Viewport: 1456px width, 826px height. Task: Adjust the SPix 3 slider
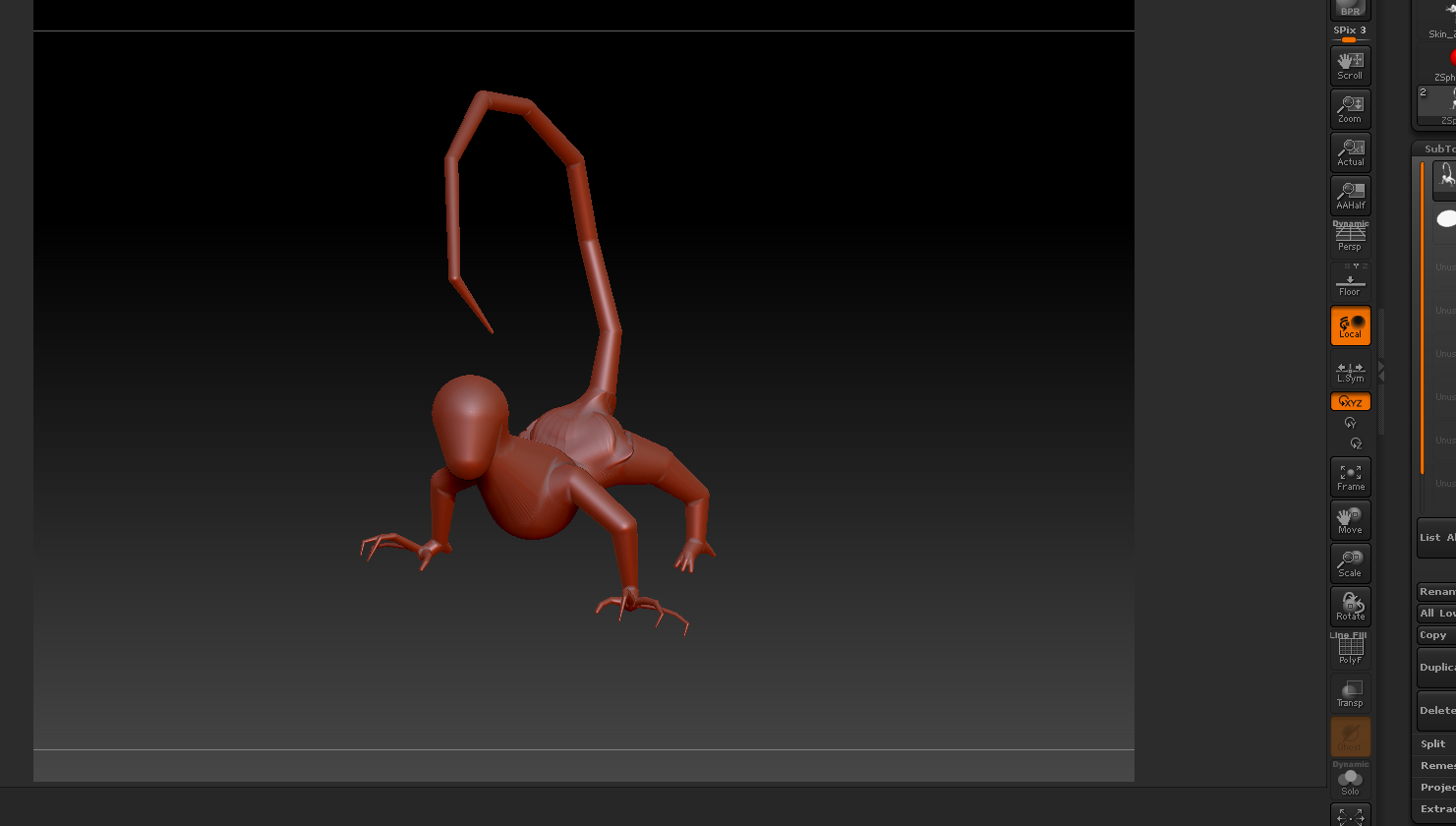tap(1350, 33)
